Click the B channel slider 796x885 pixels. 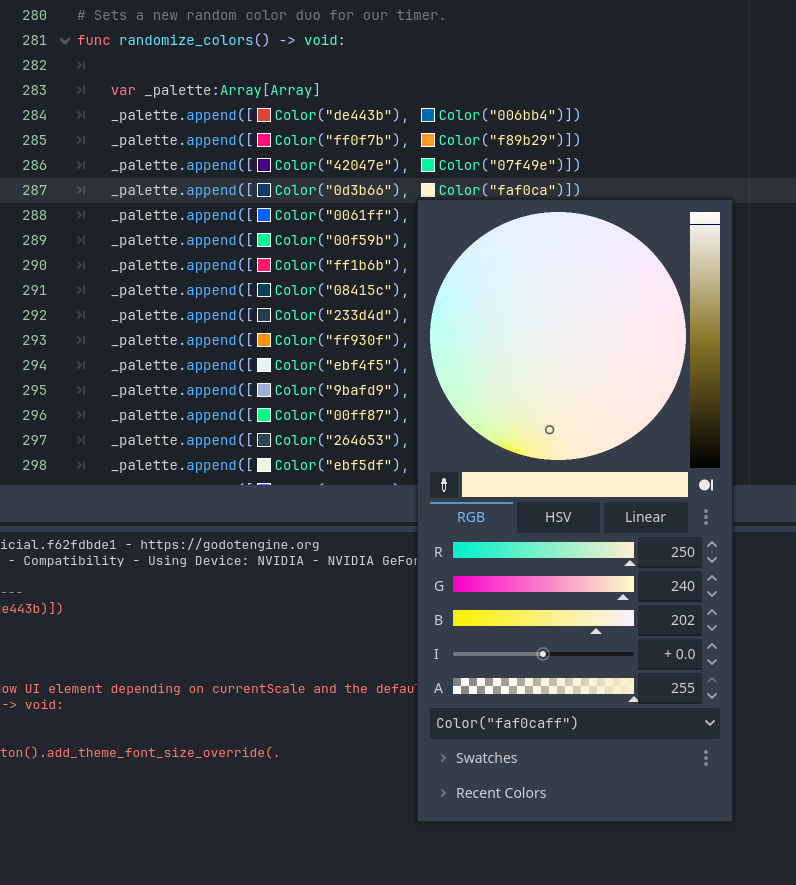[543, 618]
